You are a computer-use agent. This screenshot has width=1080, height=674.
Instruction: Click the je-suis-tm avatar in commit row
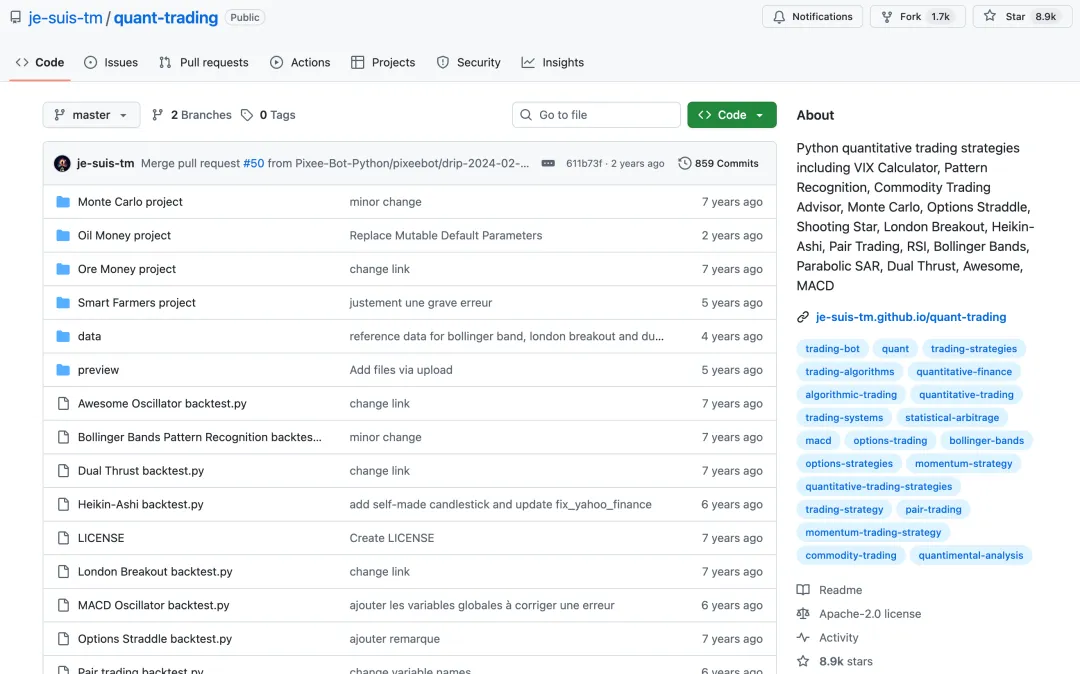[x=62, y=163]
